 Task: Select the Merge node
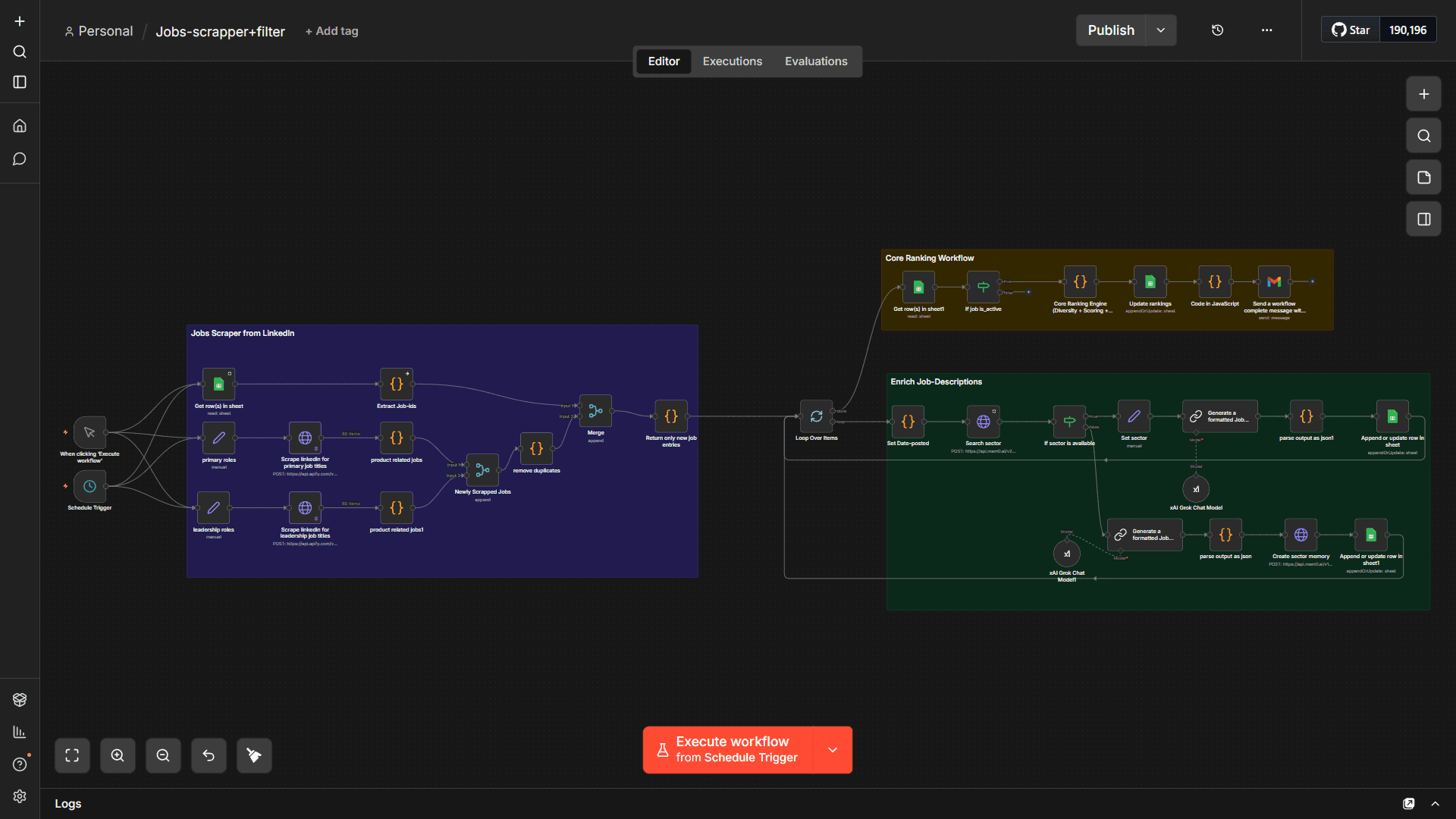[595, 411]
